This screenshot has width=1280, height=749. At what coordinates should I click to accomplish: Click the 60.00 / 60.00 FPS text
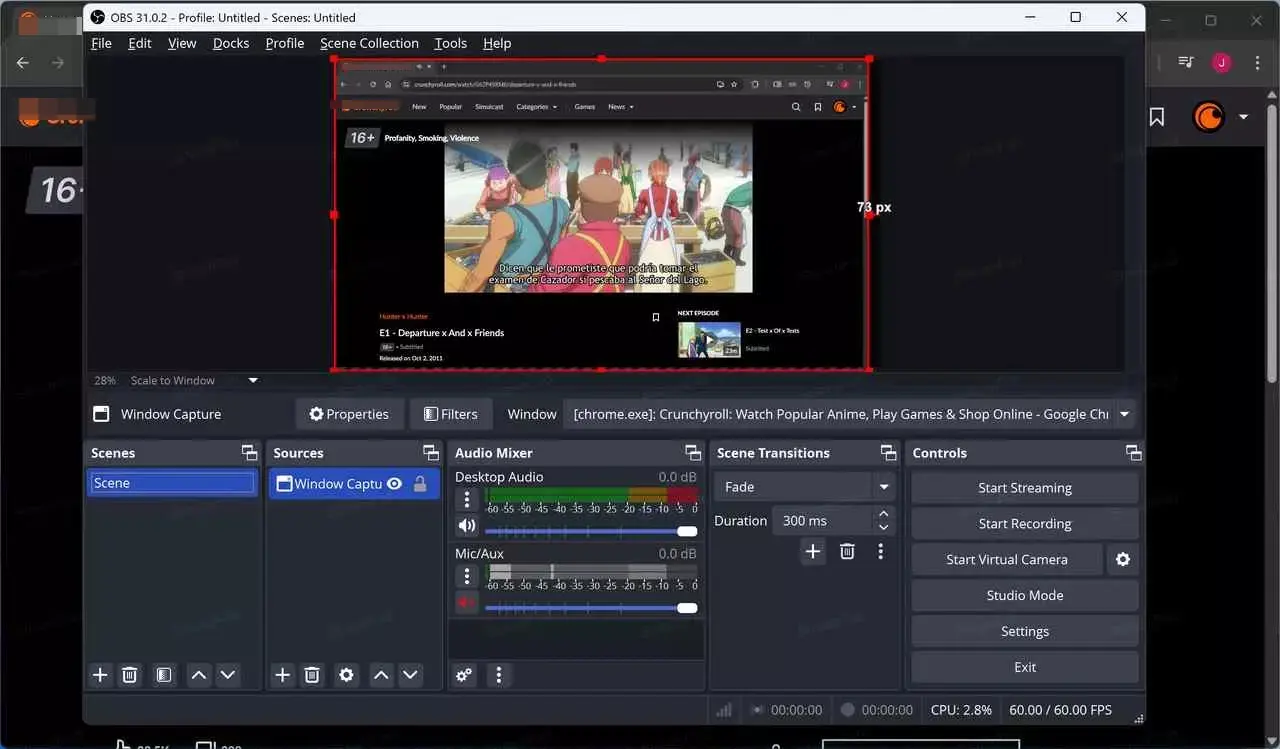pyautogui.click(x=1060, y=710)
